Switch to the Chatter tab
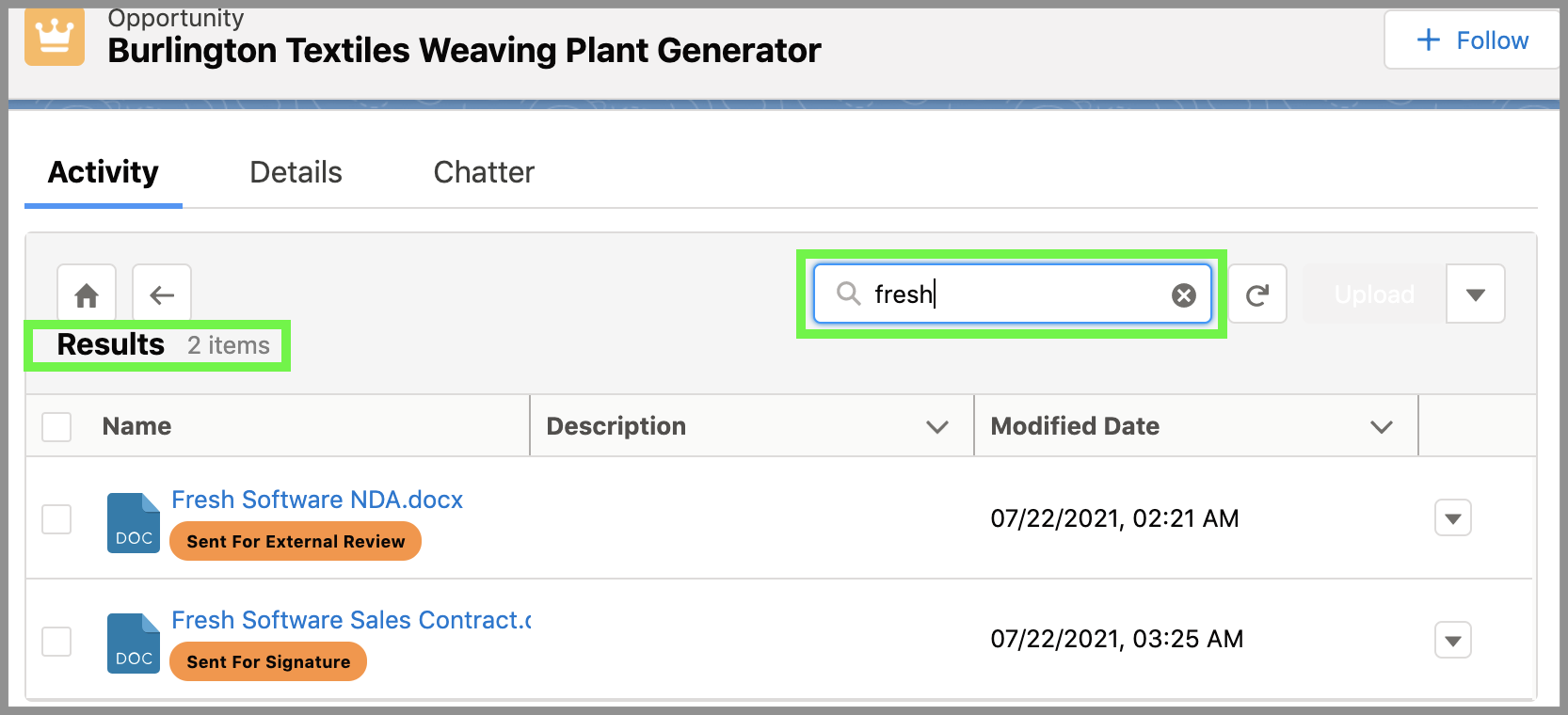This screenshot has width=1568, height=715. point(484,172)
